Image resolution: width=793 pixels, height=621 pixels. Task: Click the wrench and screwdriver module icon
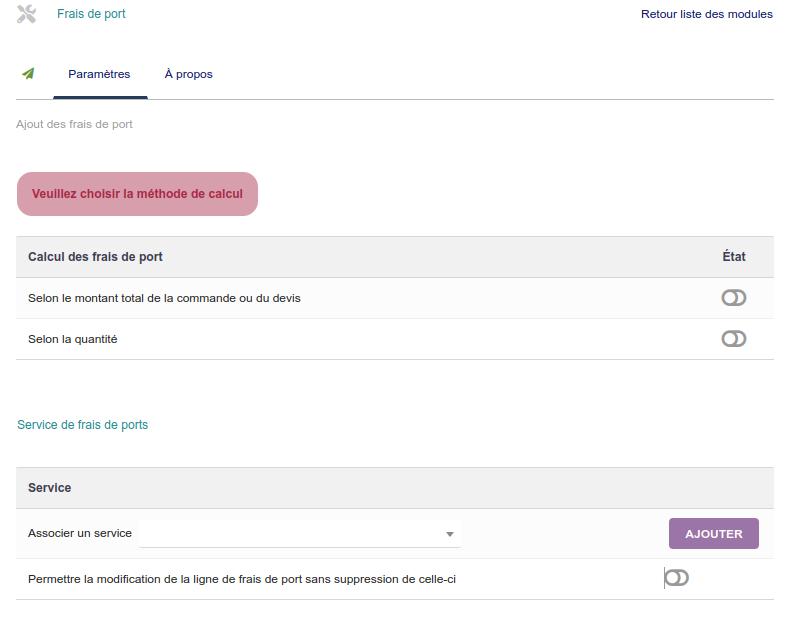(27, 14)
